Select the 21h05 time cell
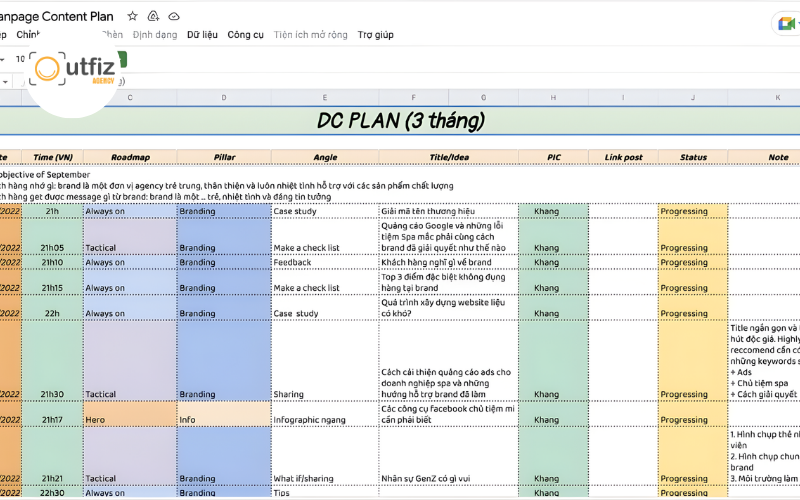 click(53, 237)
